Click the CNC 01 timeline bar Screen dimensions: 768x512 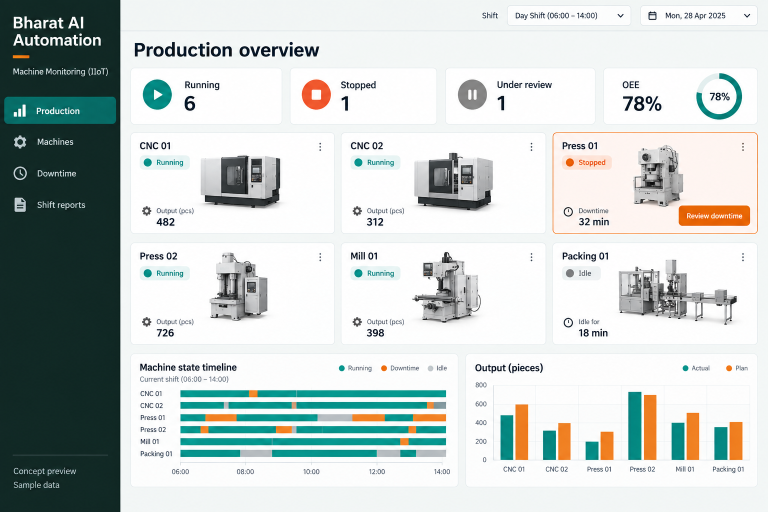click(313, 393)
